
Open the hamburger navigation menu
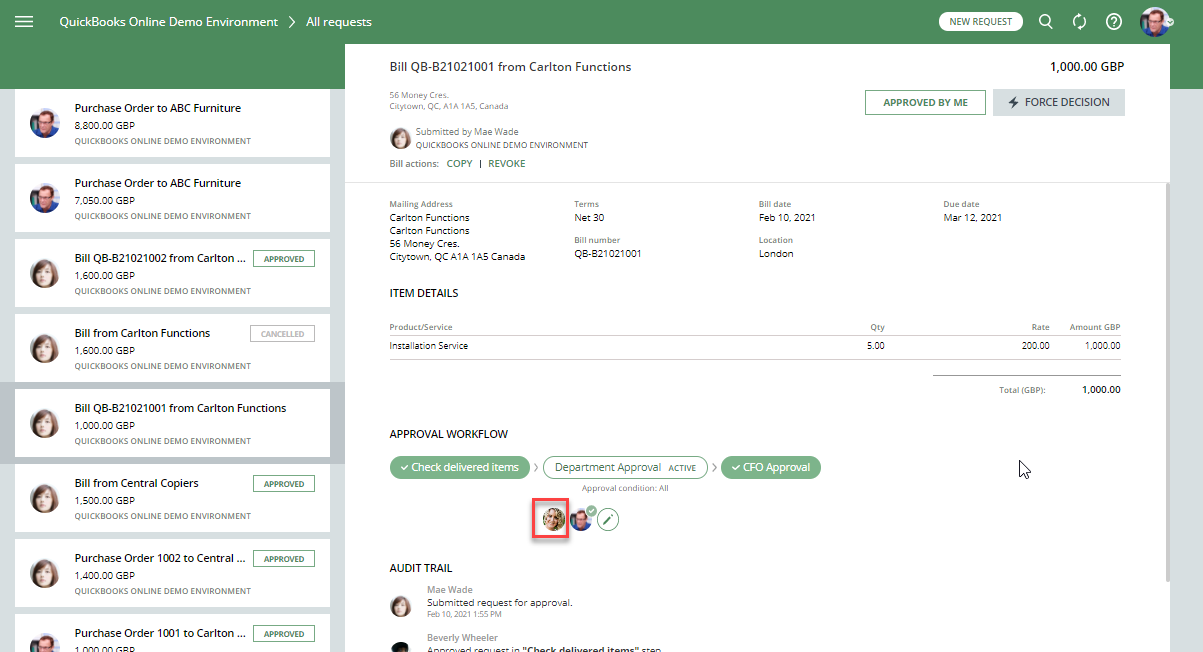24,21
